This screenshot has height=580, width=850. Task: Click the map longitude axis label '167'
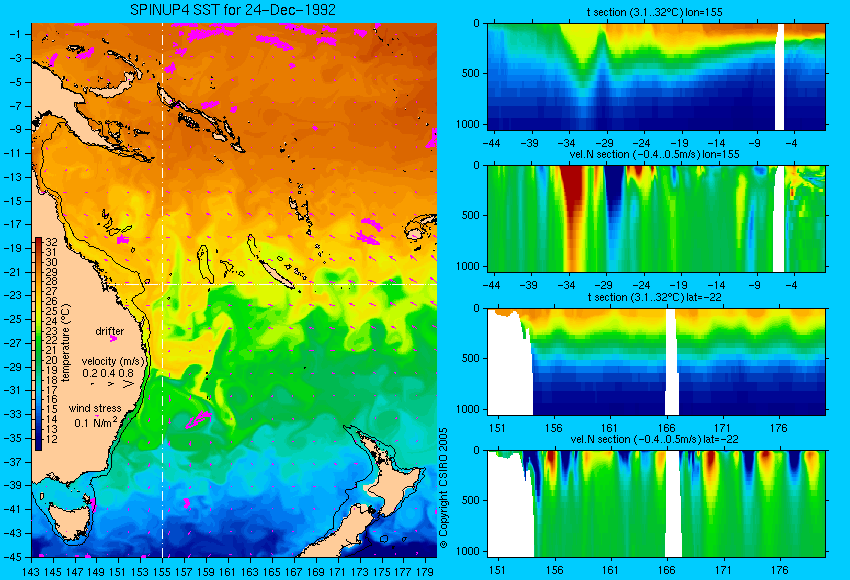click(293, 571)
